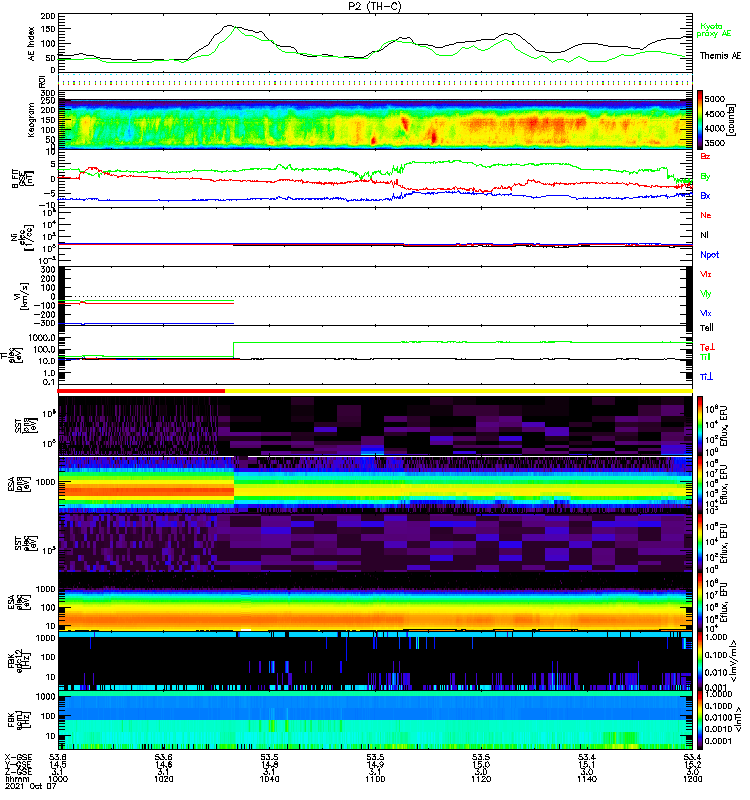Click the FBK edc12 Hz axis label
Image resolution: width=750 pixels, height=800 pixels.
(x=19, y=661)
